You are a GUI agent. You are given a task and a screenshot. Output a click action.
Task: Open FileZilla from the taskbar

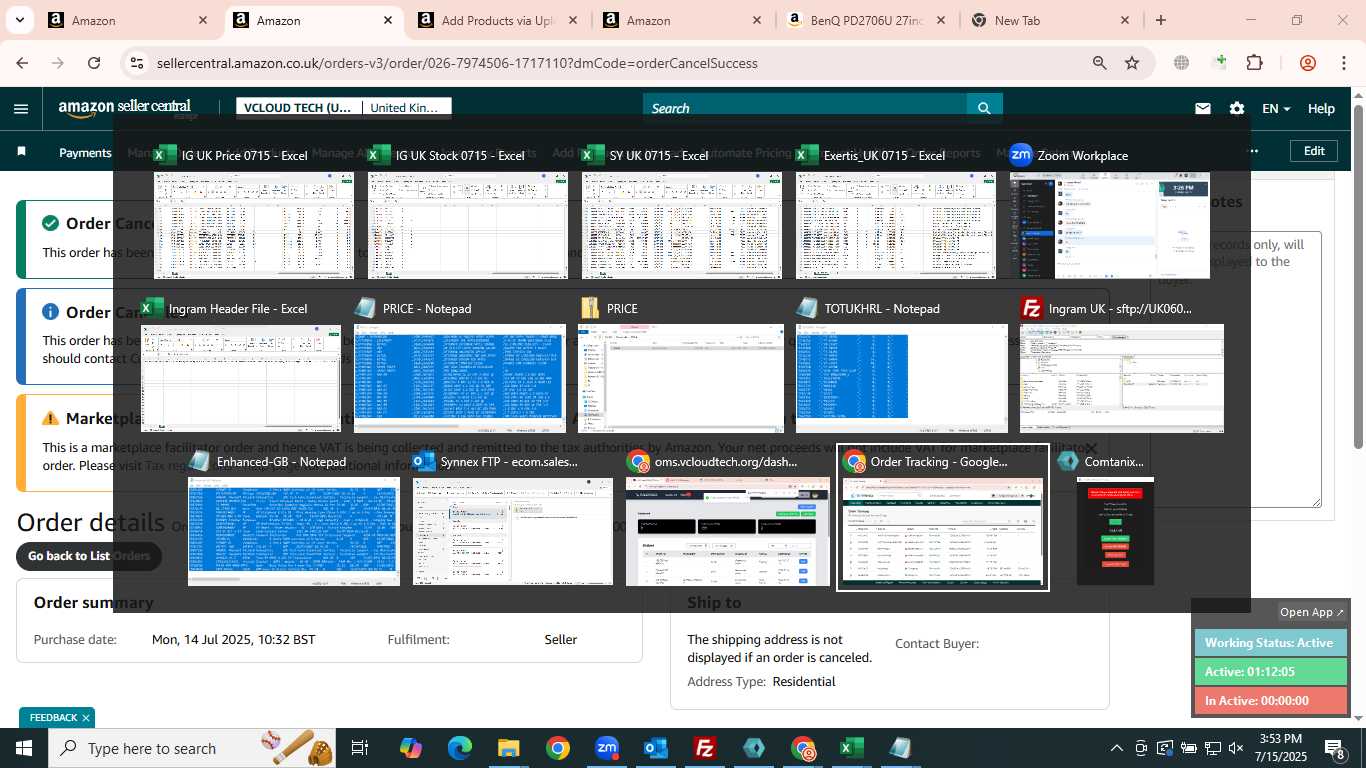click(705, 748)
